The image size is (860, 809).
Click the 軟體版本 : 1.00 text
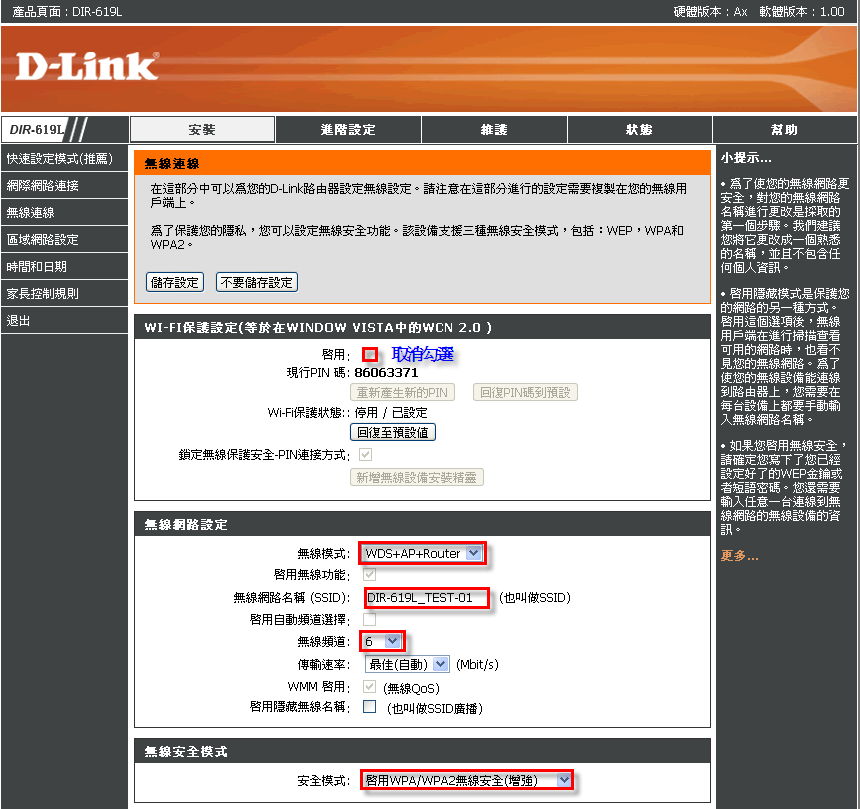pos(802,12)
